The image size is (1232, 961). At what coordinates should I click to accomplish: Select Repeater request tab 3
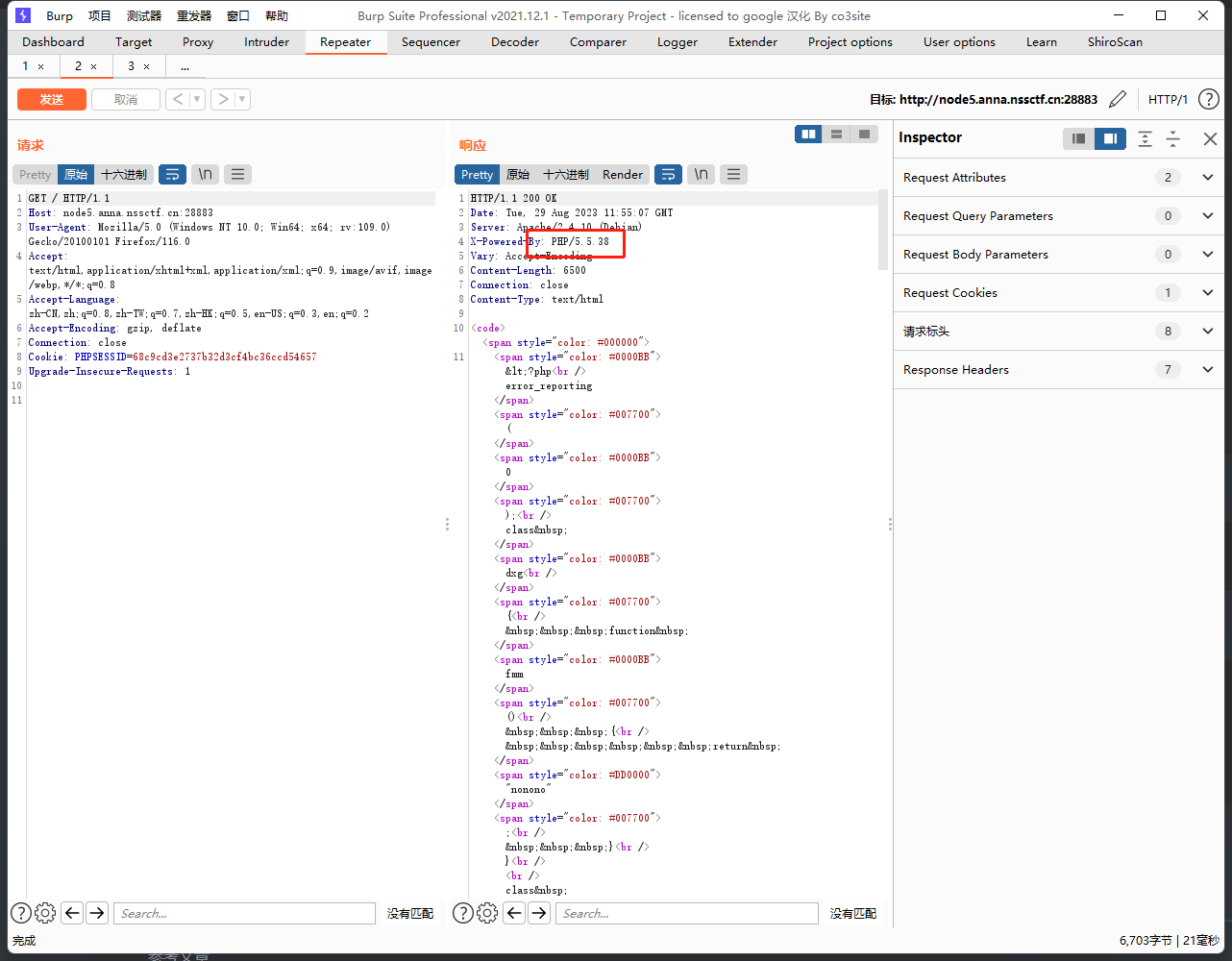[x=131, y=66]
